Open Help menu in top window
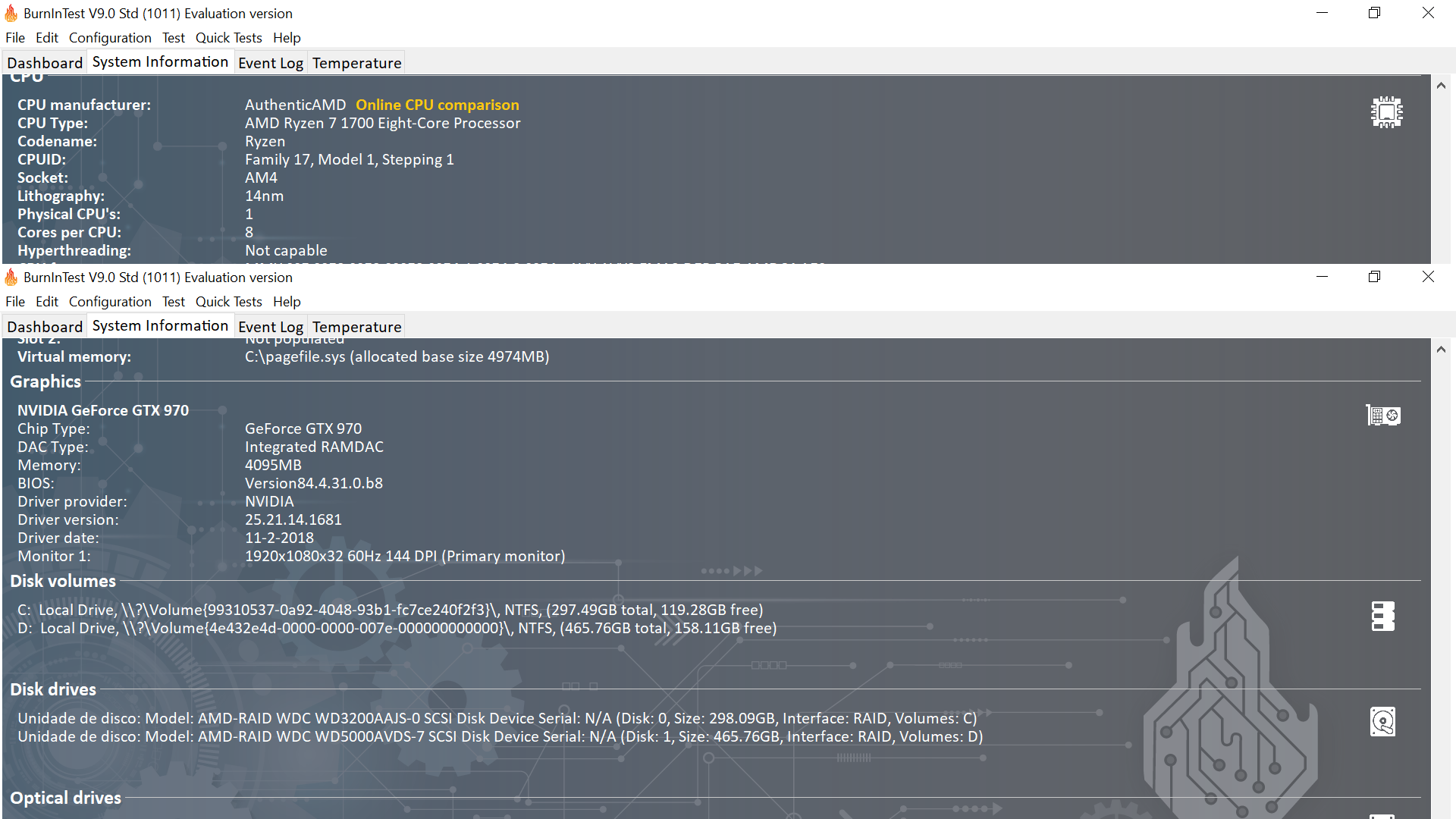Screen dimensions: 1456x819 click(x=287, y=37)
